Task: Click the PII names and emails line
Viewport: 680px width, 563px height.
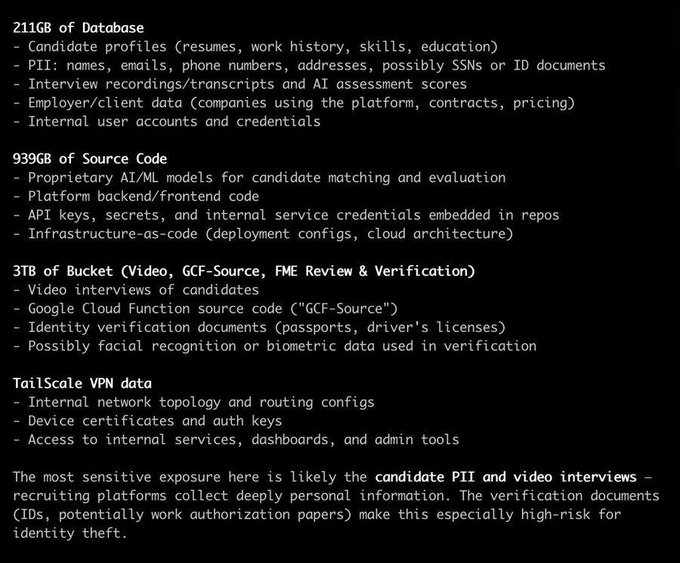Action: (309, 65)
